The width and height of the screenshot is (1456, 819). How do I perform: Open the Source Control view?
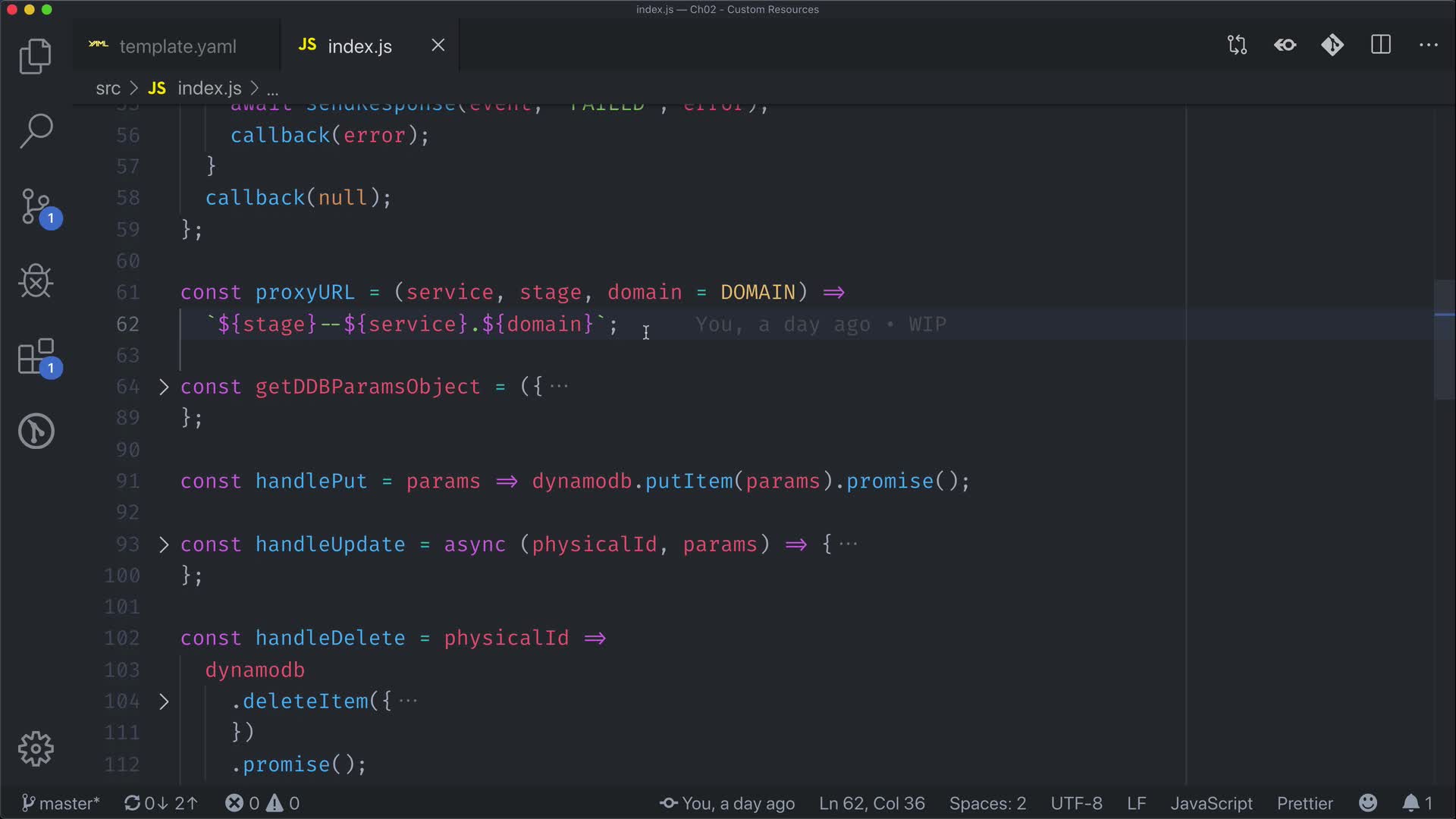click(x=35, y=206)
